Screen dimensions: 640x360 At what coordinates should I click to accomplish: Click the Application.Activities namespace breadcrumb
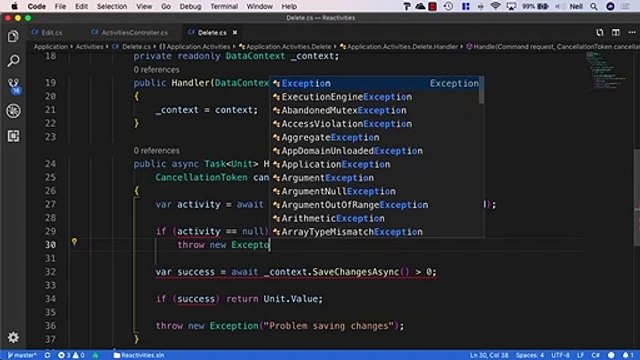pos(195,47)
